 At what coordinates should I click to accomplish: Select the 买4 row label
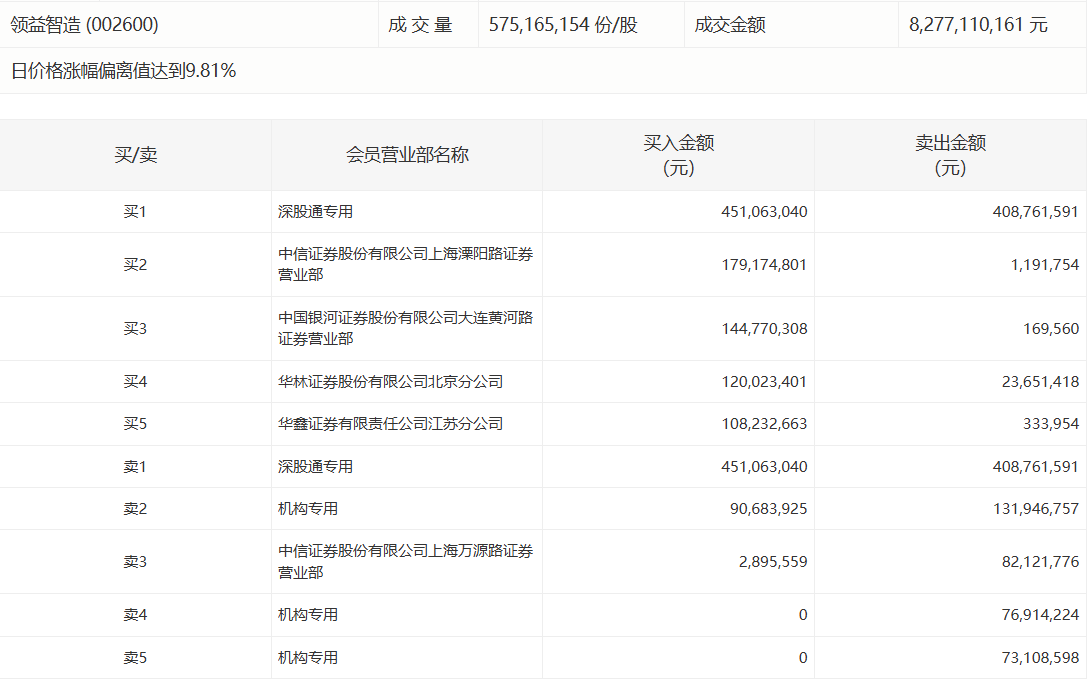click(x=136, y=382)
